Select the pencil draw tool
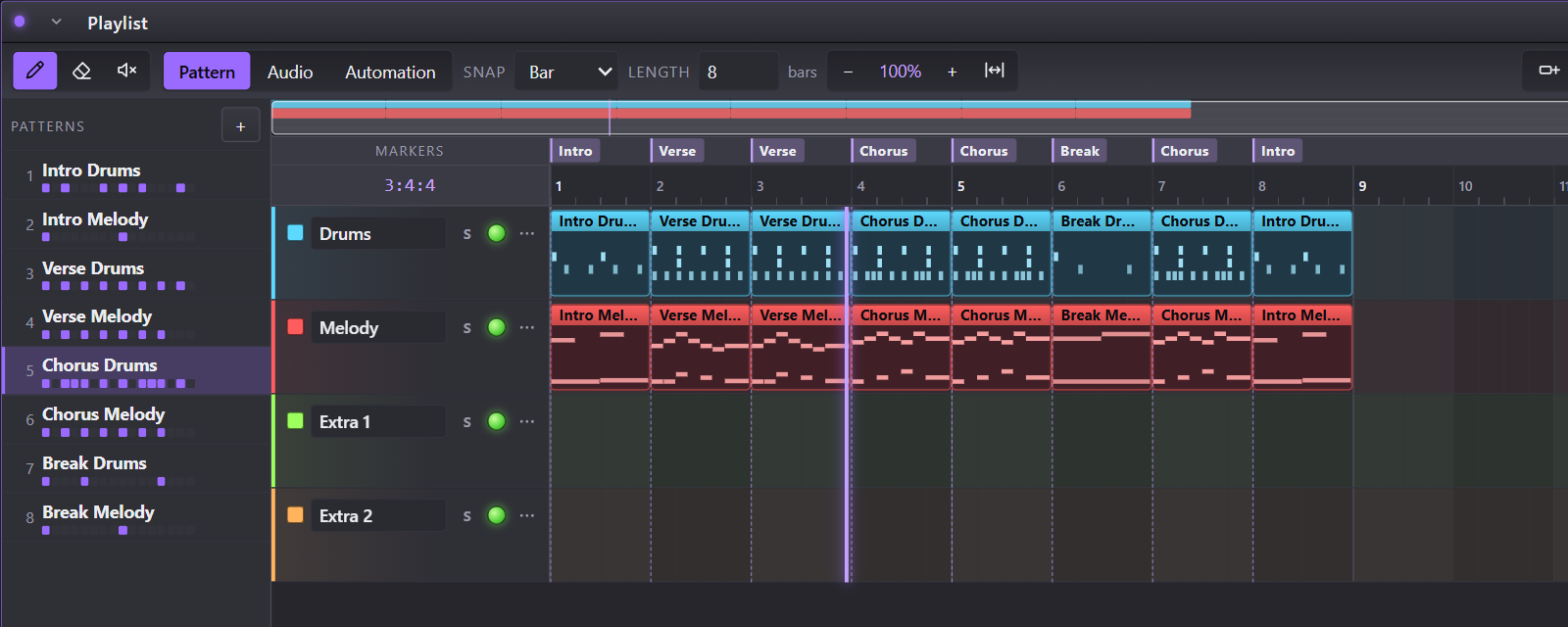This screenshot has width=1568, height=627. (34, 71)
